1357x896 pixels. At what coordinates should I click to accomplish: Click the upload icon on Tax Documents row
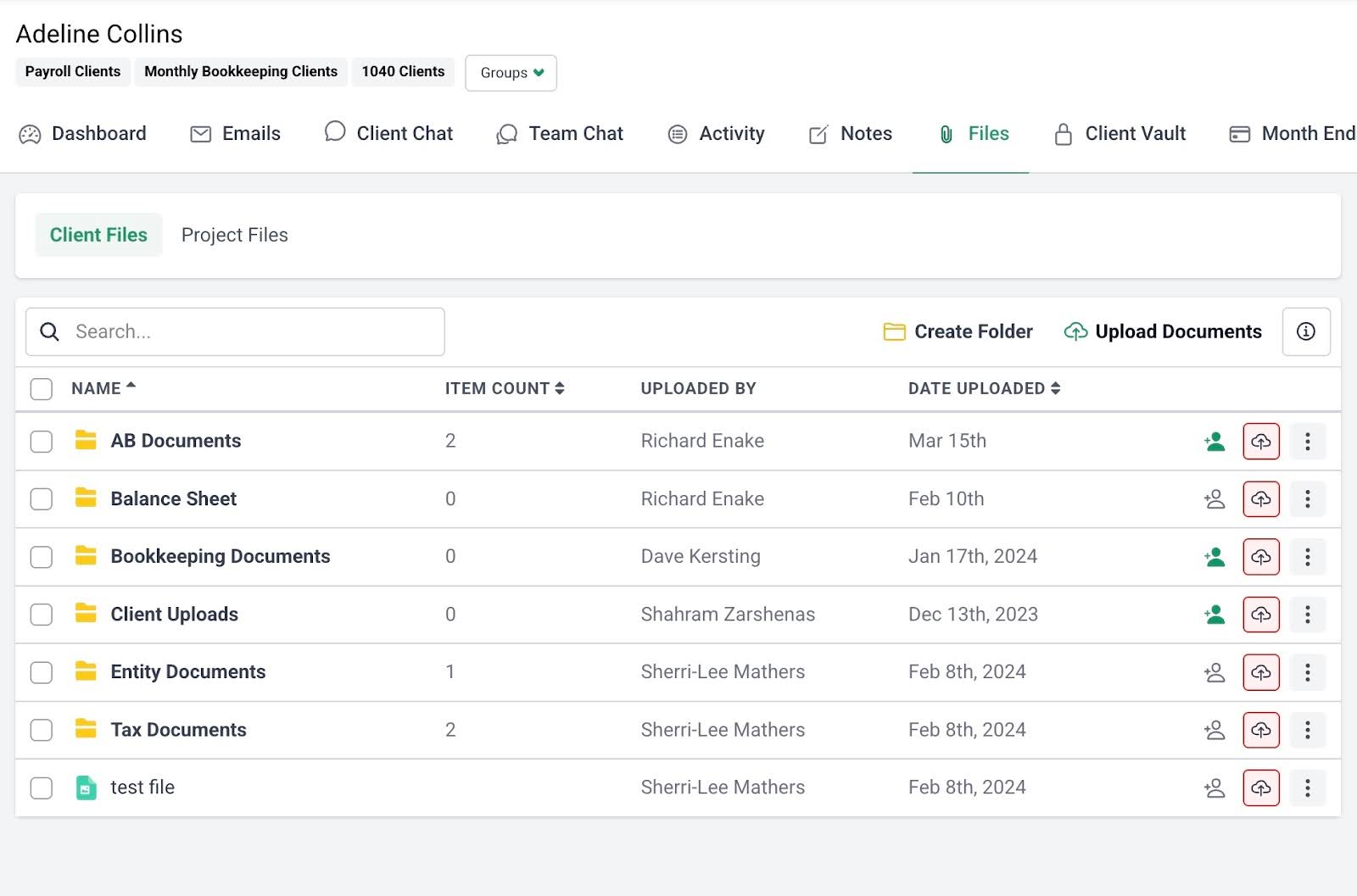pos(1260,729)
